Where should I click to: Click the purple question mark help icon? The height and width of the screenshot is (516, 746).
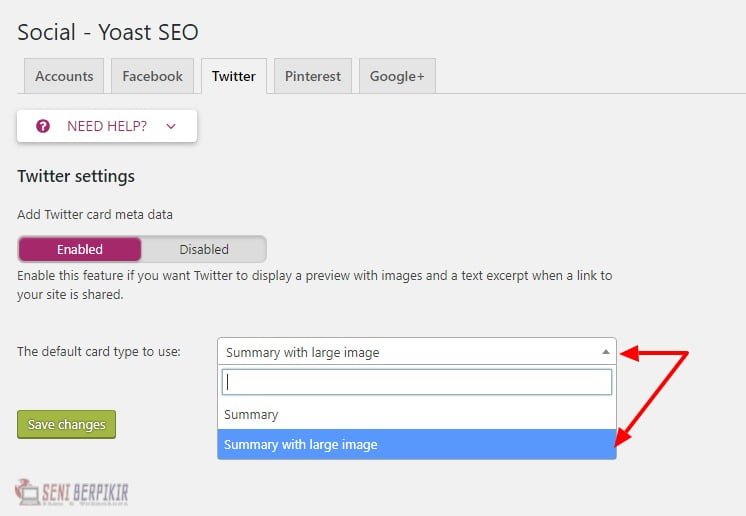click(43, 126)
